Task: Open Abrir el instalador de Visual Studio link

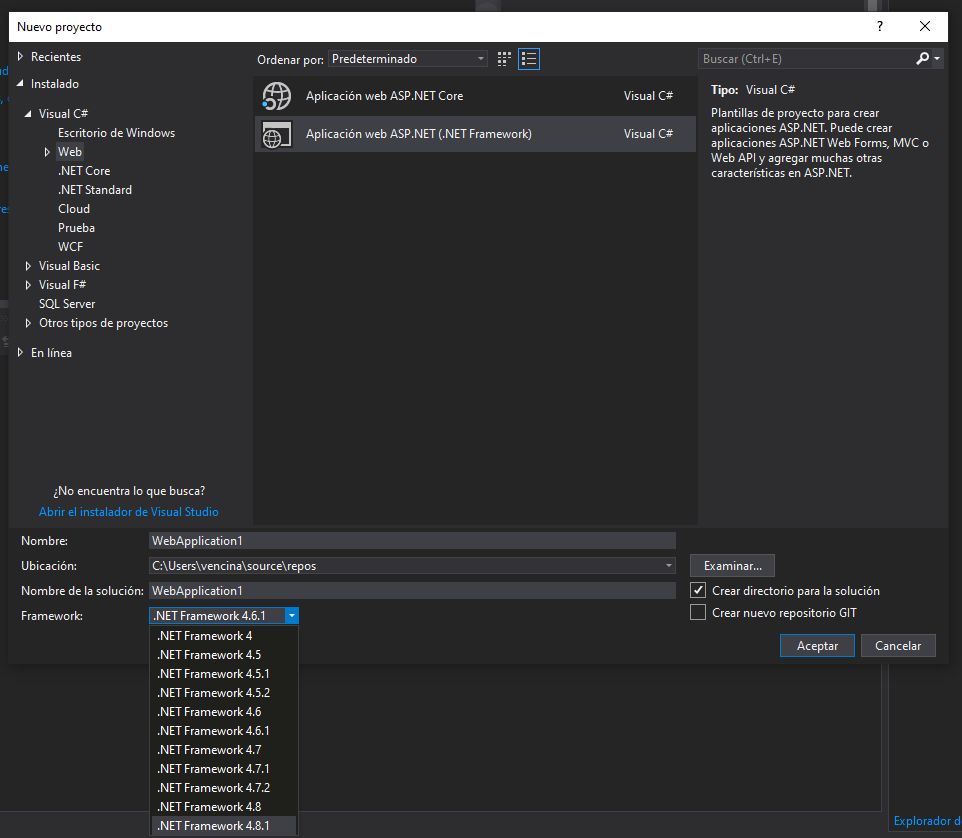Action: pos(129,512)
